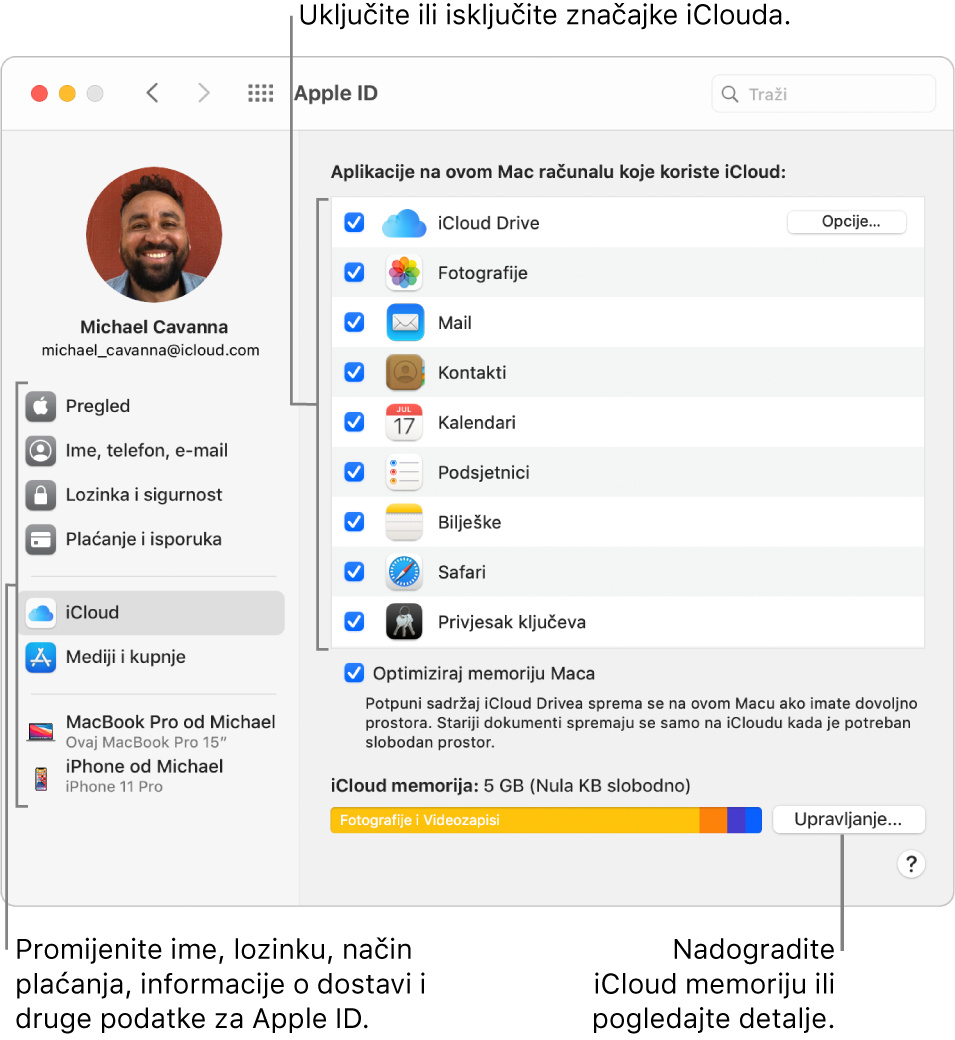Go back with the left chevron
Viewport: 955px width, 1040px height.
point(153,93)
